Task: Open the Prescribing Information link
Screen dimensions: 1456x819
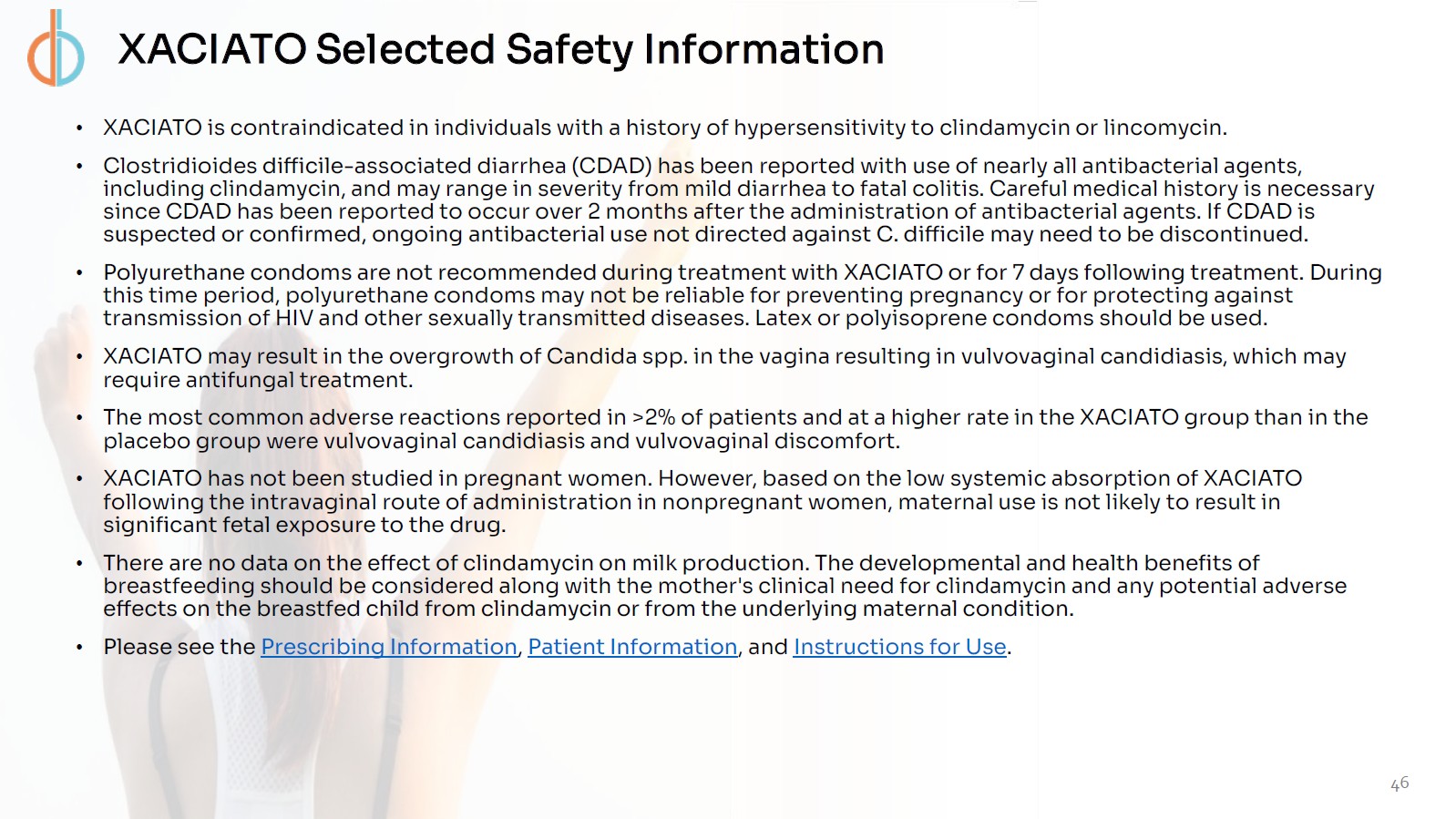Action: tap(388, 647)
